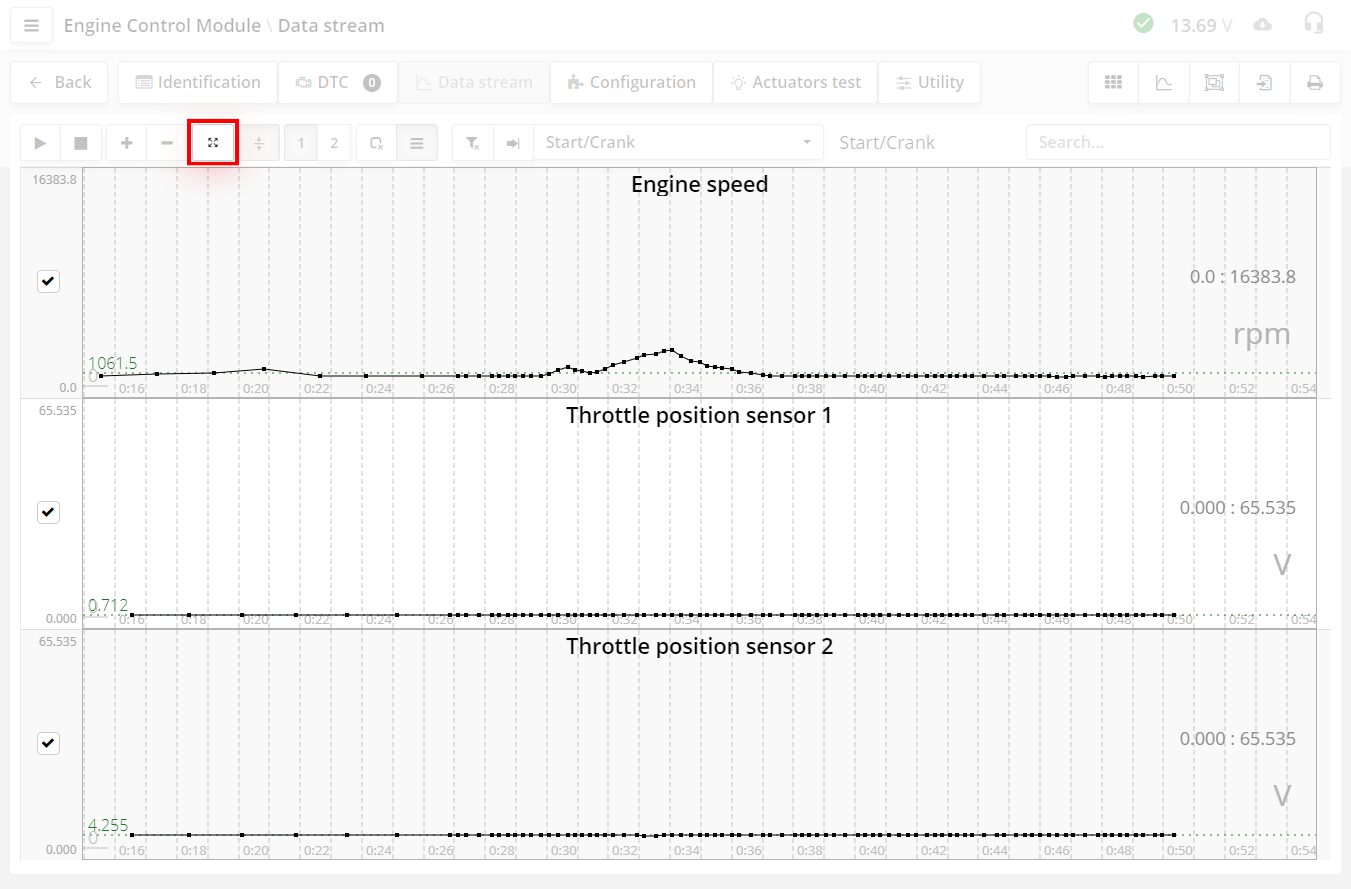Switch to grid view icon
Screen dimensions: 1351x889
1113,83
